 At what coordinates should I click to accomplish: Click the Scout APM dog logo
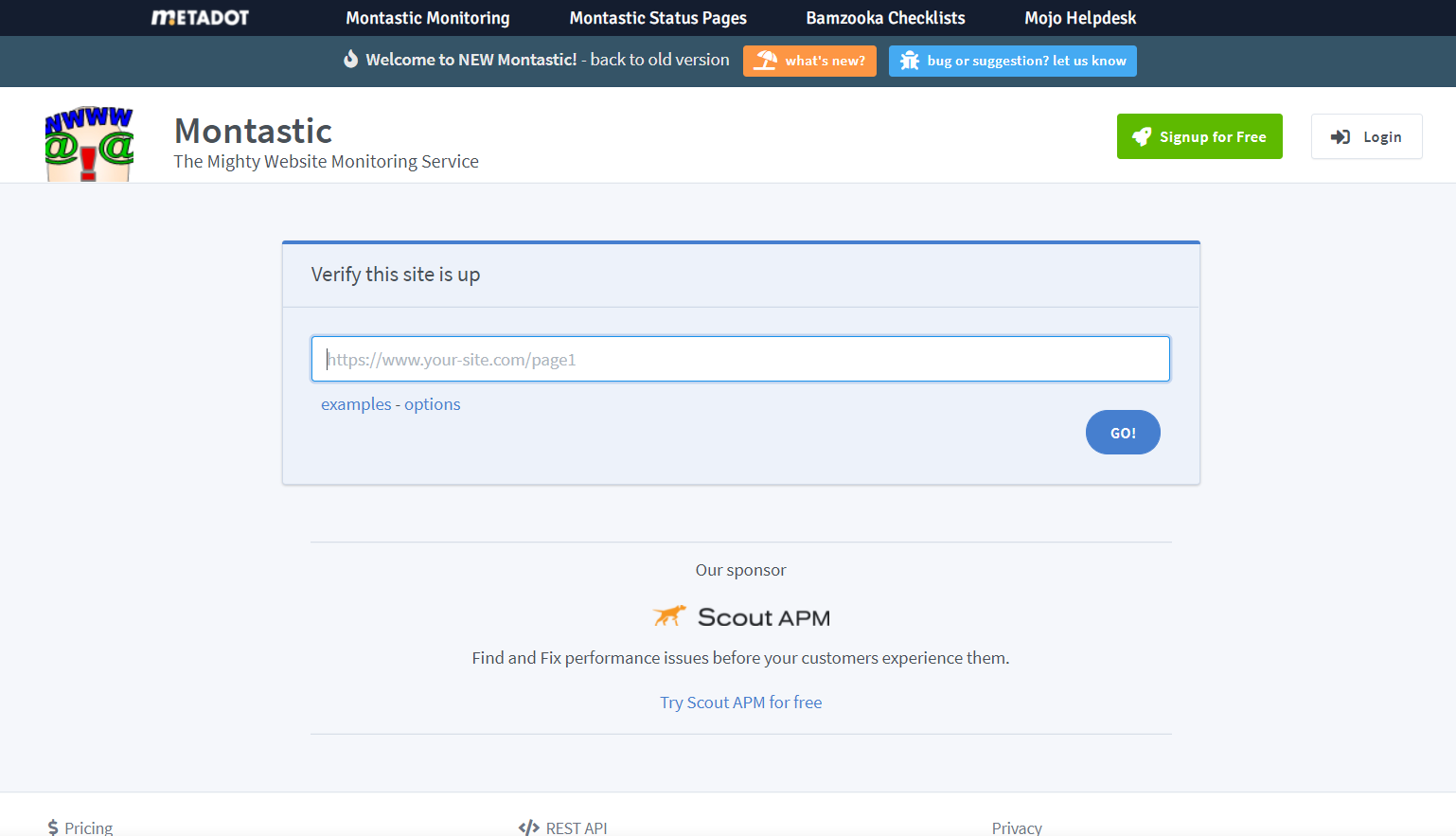click(x=669, y=616)
